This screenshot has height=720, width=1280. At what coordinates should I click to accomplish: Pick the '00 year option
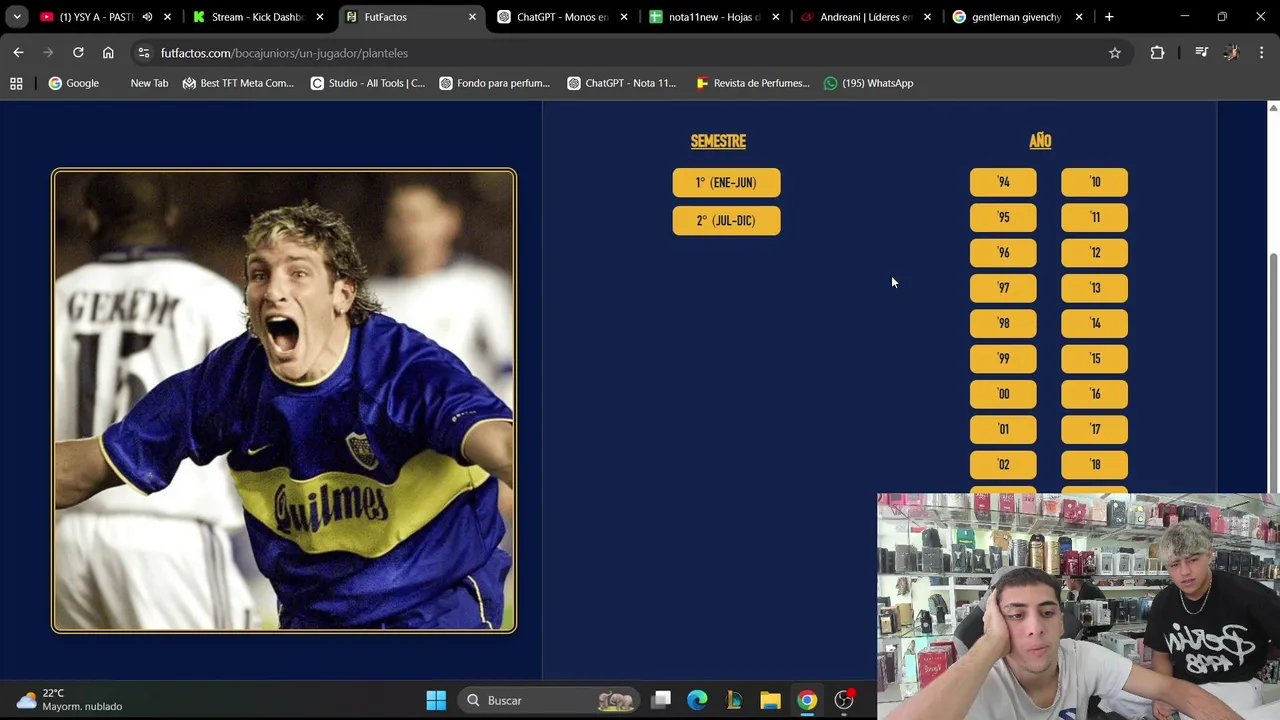click(1003, 394)
